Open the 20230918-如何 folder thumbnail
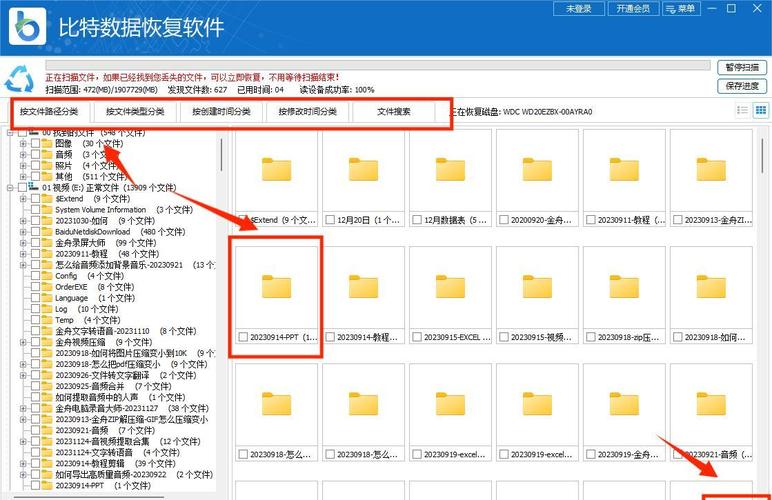Screen dimensions: 772x500 click(x=711, y=287)
